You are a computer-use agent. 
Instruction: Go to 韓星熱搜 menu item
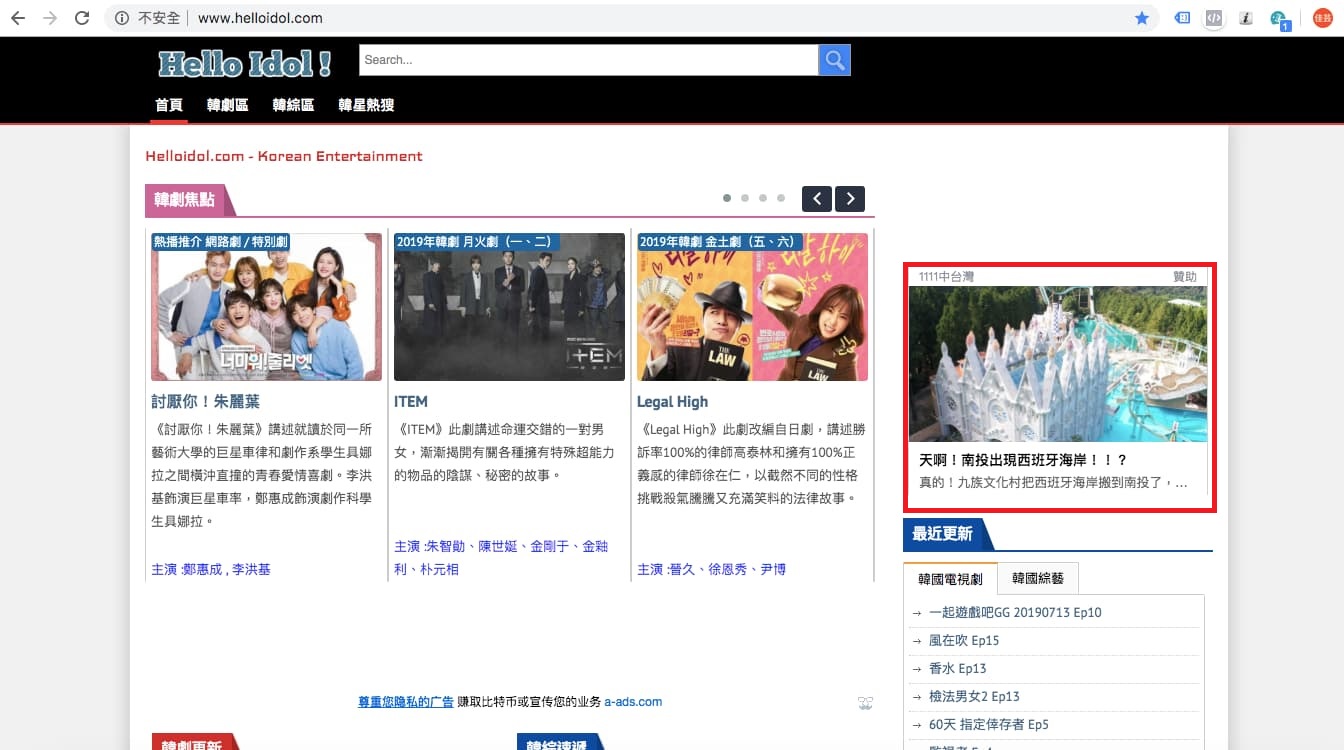[x=366, y=105]
